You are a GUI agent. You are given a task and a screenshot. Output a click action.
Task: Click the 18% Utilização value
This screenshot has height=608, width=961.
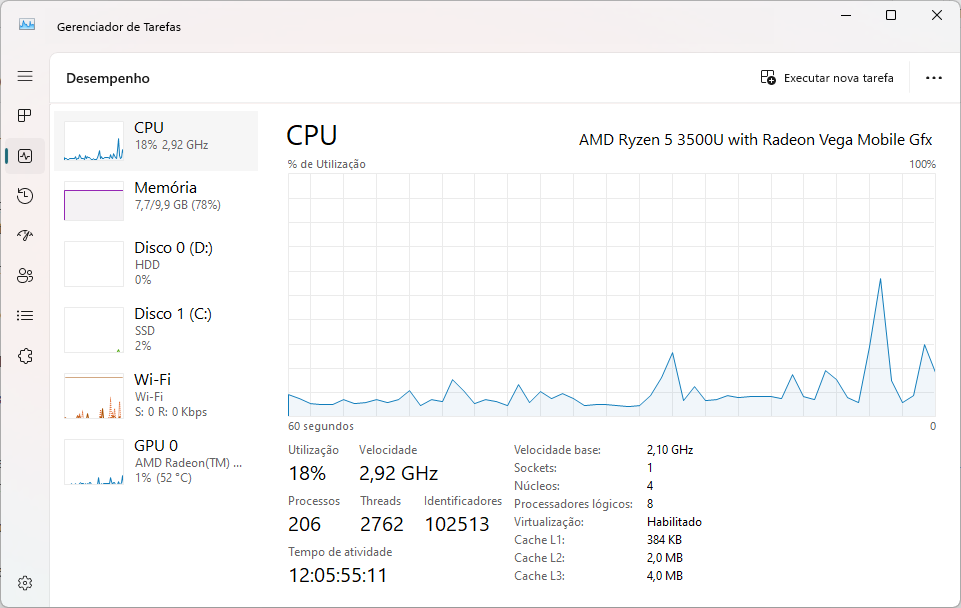(307, 473)
